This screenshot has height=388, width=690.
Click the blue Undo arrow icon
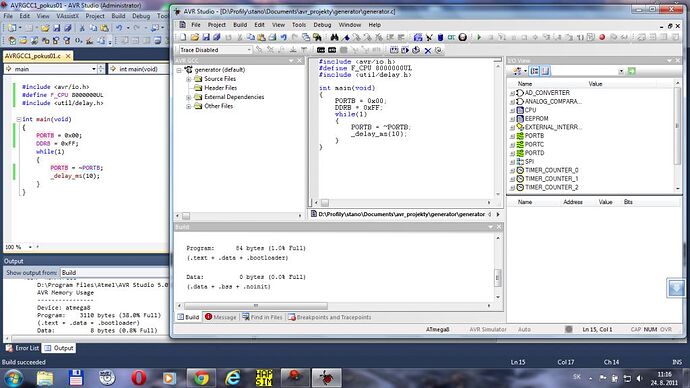pyautogui.click(x=284, y=37)
